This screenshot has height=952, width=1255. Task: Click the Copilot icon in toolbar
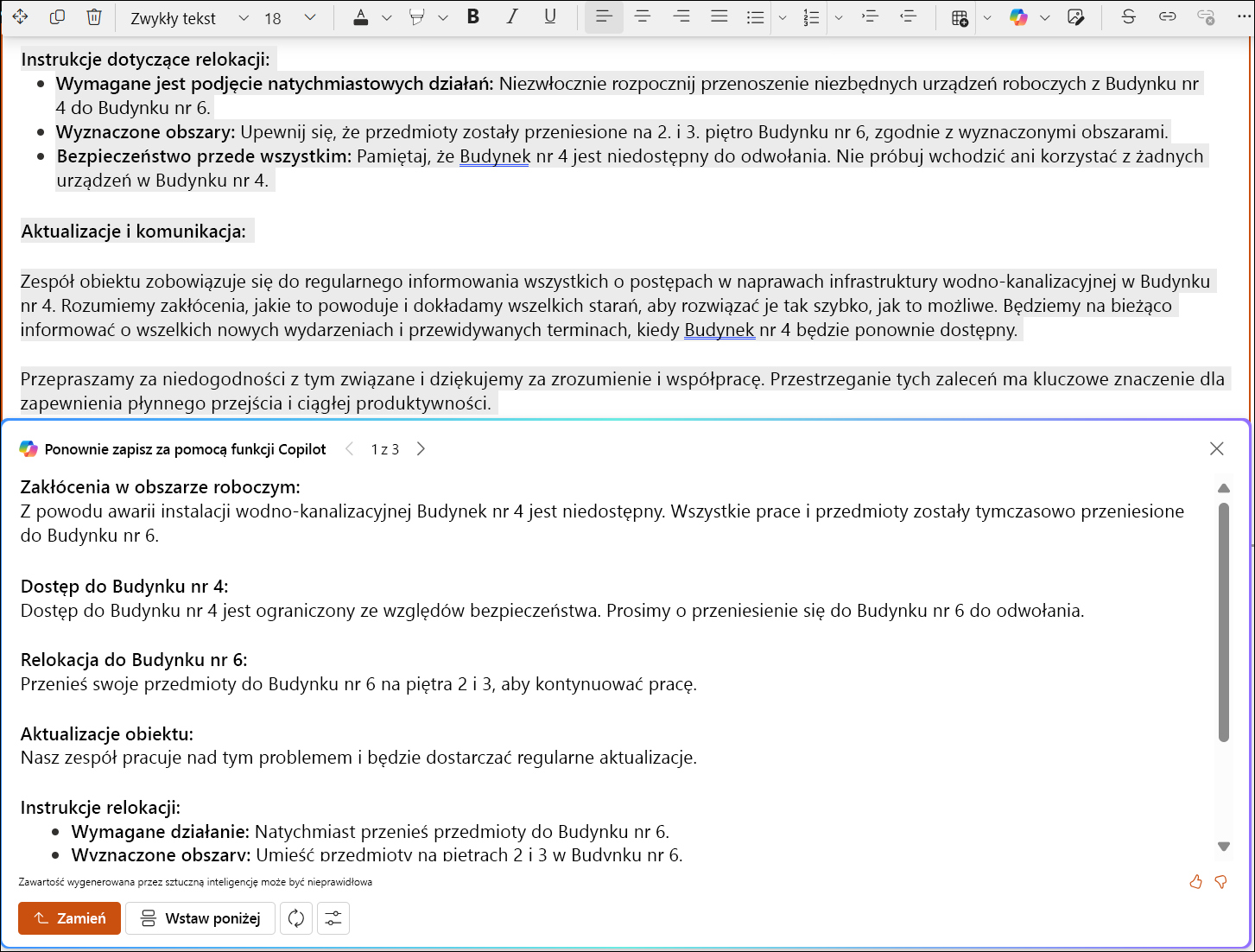point(1019,17)
